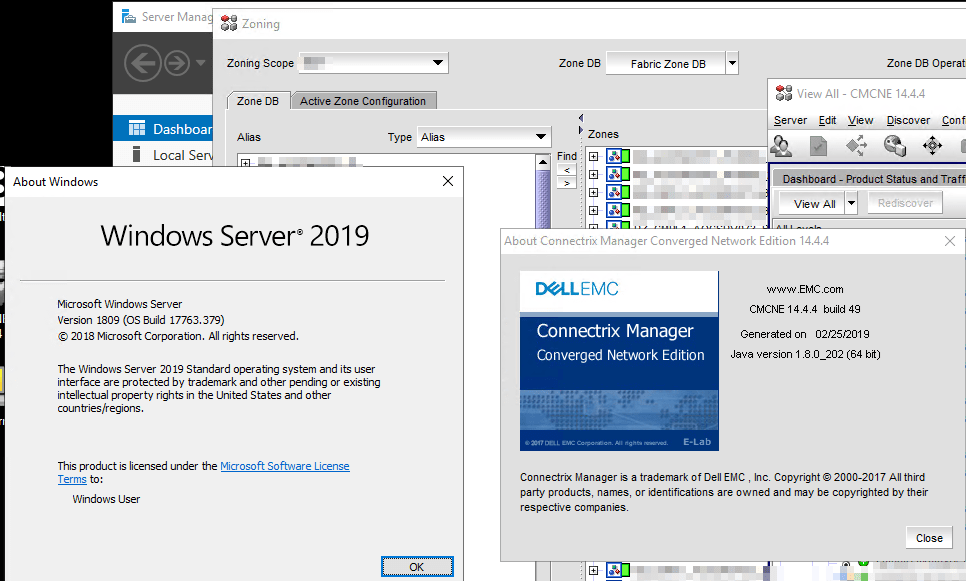Viewport: 966px width, 581px height.
Task: Click the Zoning window title icon
Action: (229, 23)
